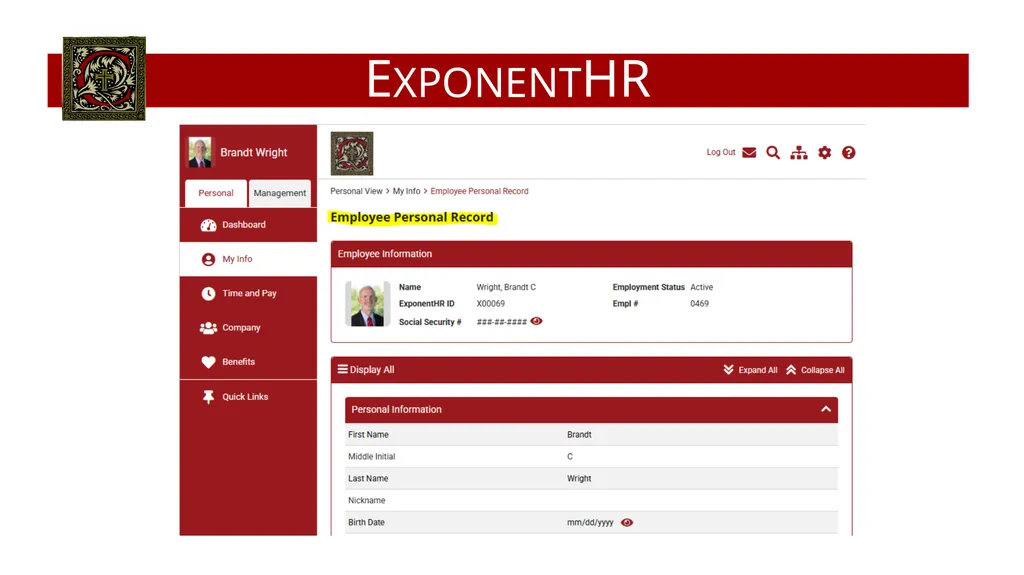The image size is (1024, 575).
Task: Open the help question mark icon
Action: click(x=848, y=153)
